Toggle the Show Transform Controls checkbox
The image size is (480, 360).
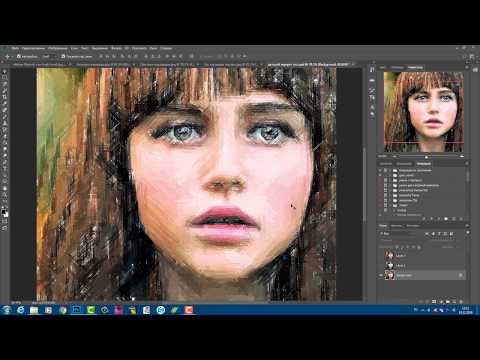coord(63,56)
